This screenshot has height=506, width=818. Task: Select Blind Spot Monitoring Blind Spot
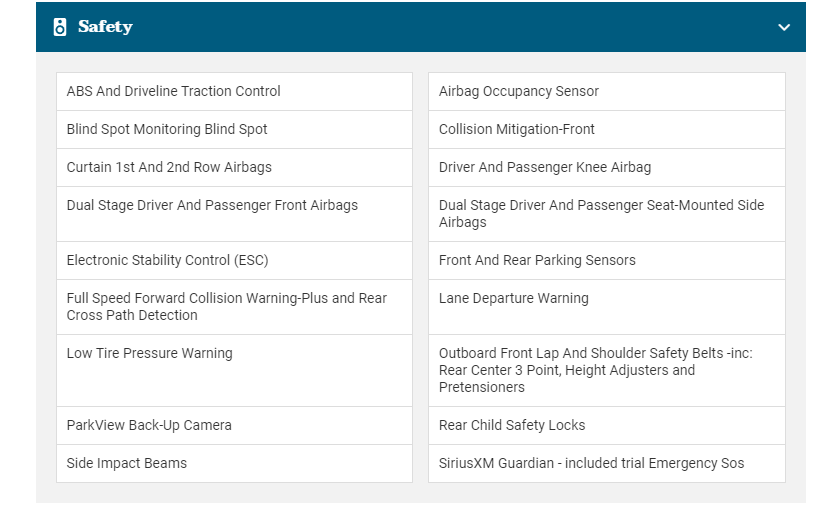point(167,129)
